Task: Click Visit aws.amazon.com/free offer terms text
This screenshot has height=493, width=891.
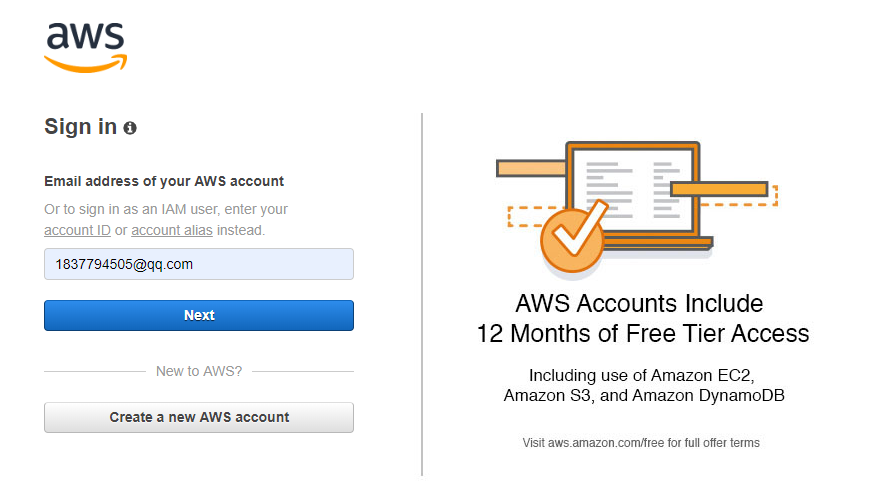Action: [641, 443]
